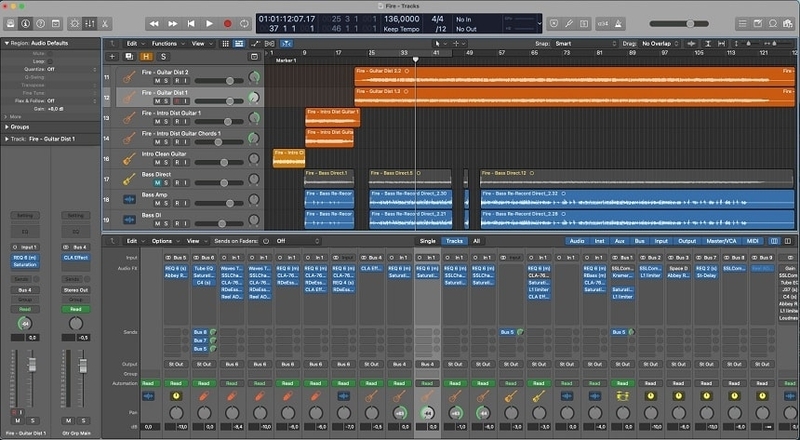800x440 pixels.
Task: Select the mixer Tracks view tab
Action: [x=454, y=241]
